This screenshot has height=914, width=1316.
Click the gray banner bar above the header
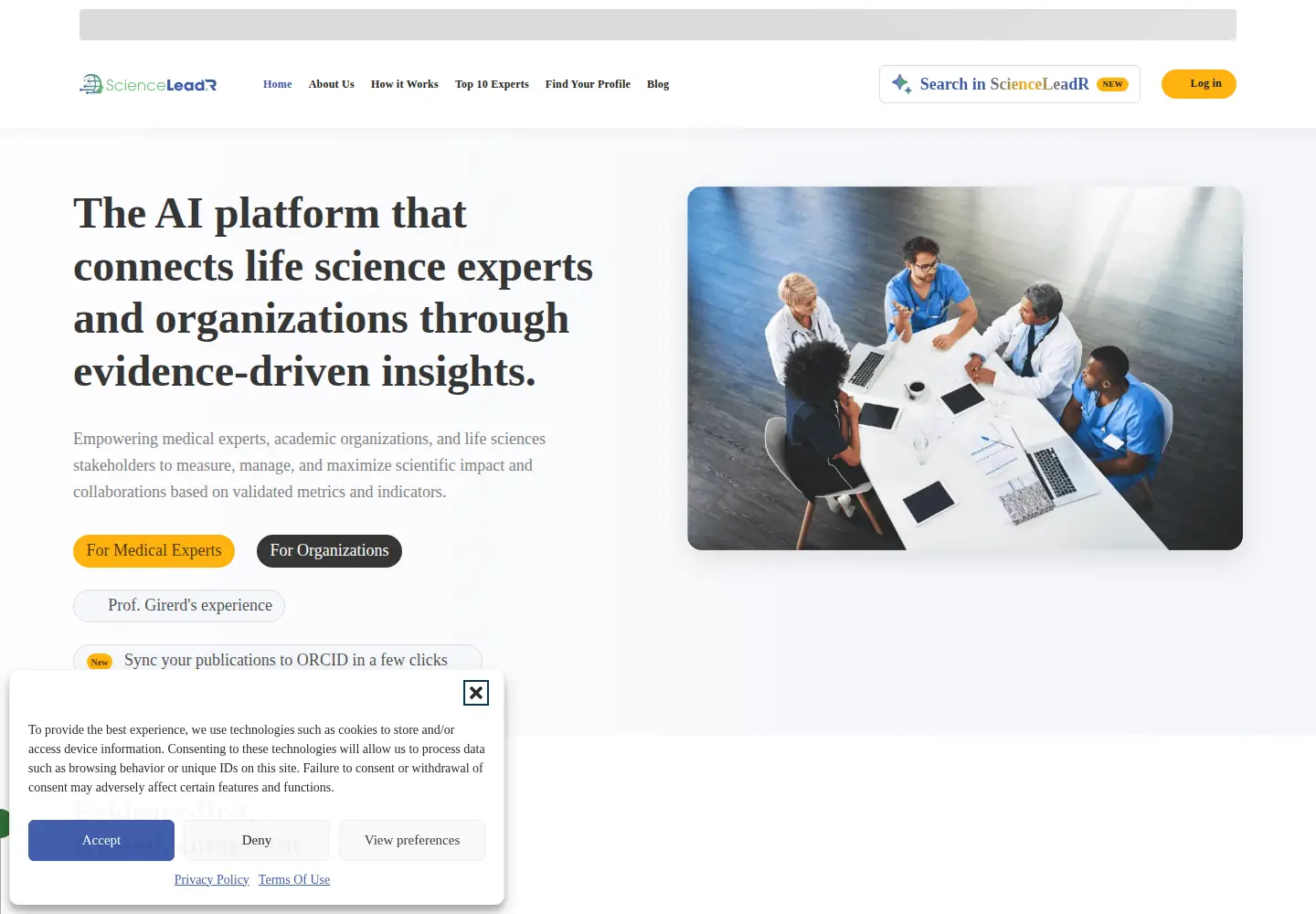point(658,25)
